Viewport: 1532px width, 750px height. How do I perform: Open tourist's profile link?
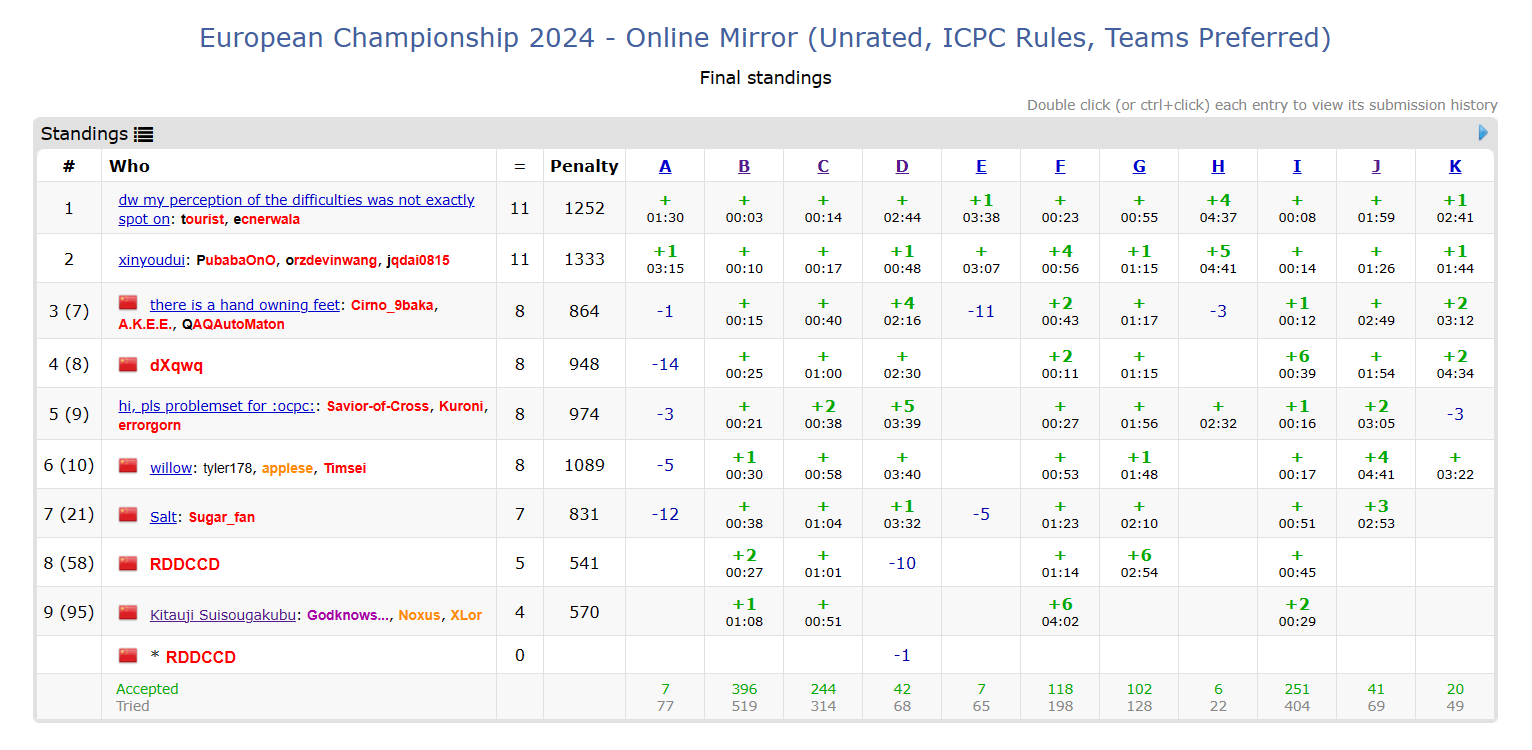[202, 219]
